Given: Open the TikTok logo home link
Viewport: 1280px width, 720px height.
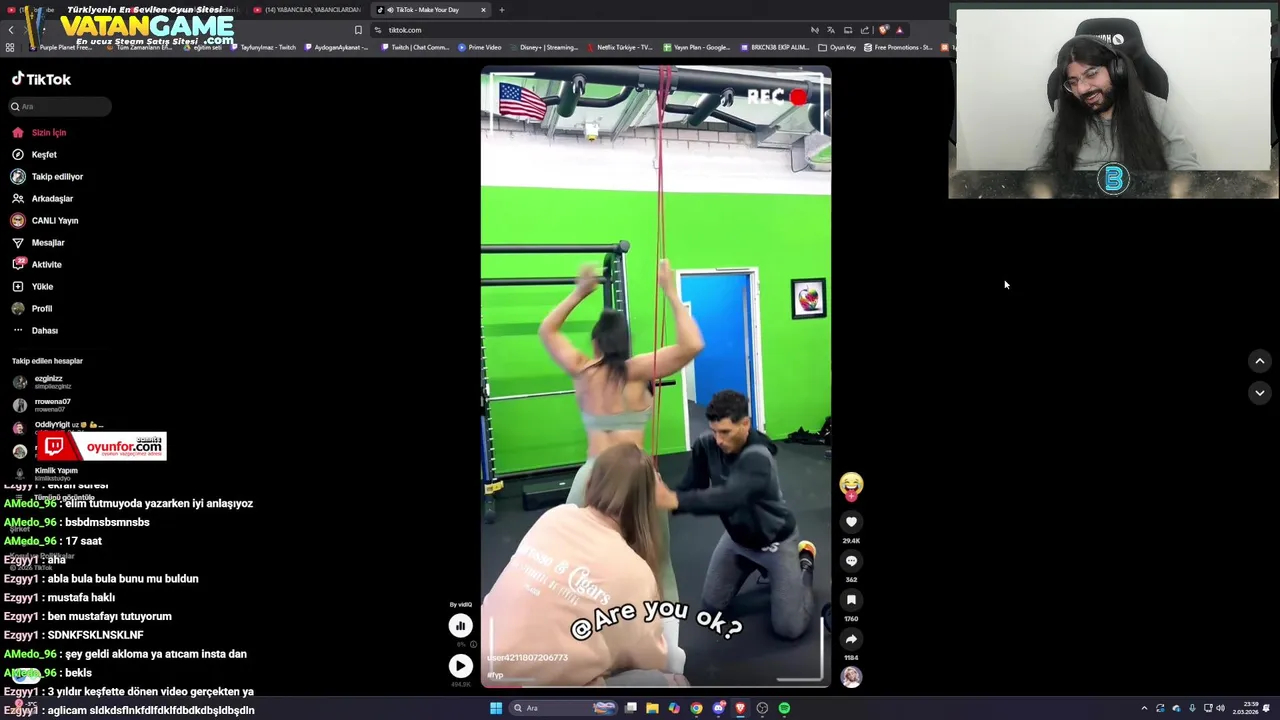Looking at the screenshot, I should point(41,79).
